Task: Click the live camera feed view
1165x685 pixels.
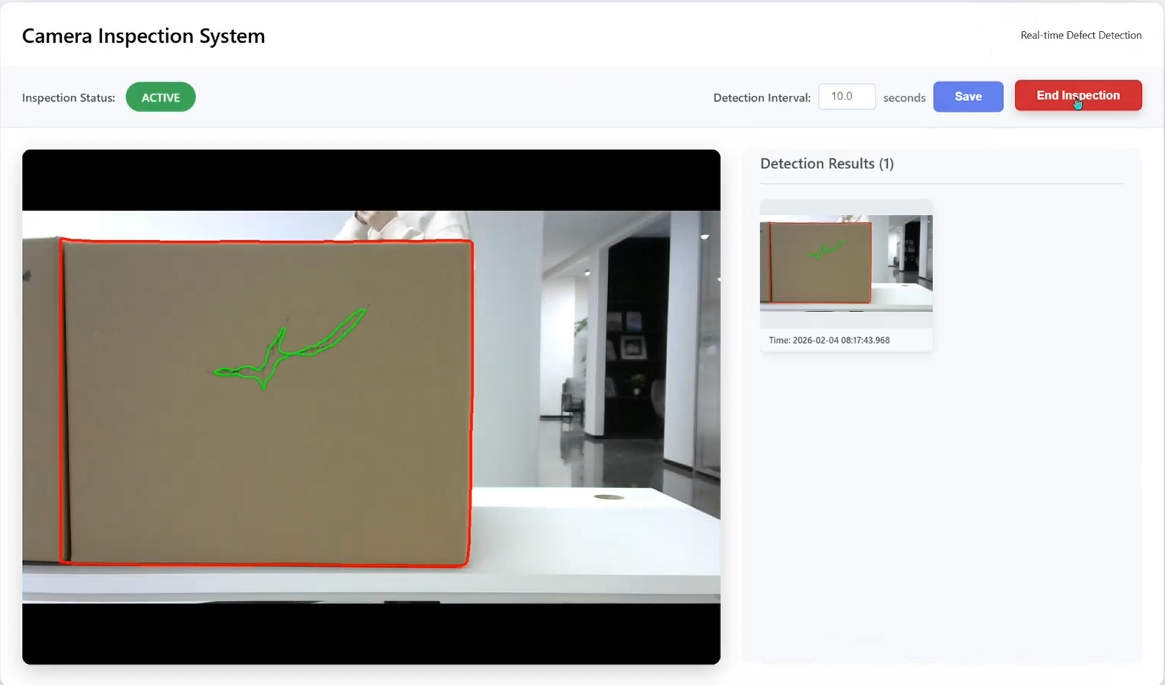Action: (x=371, y=407)
